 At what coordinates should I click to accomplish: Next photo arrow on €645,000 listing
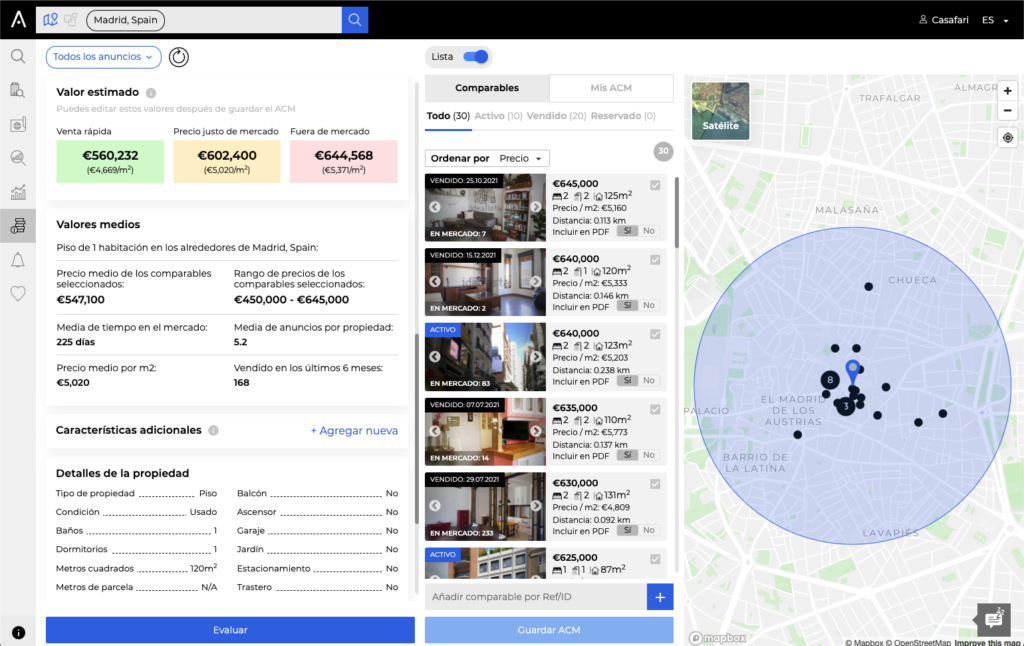(x=536, y=206)
